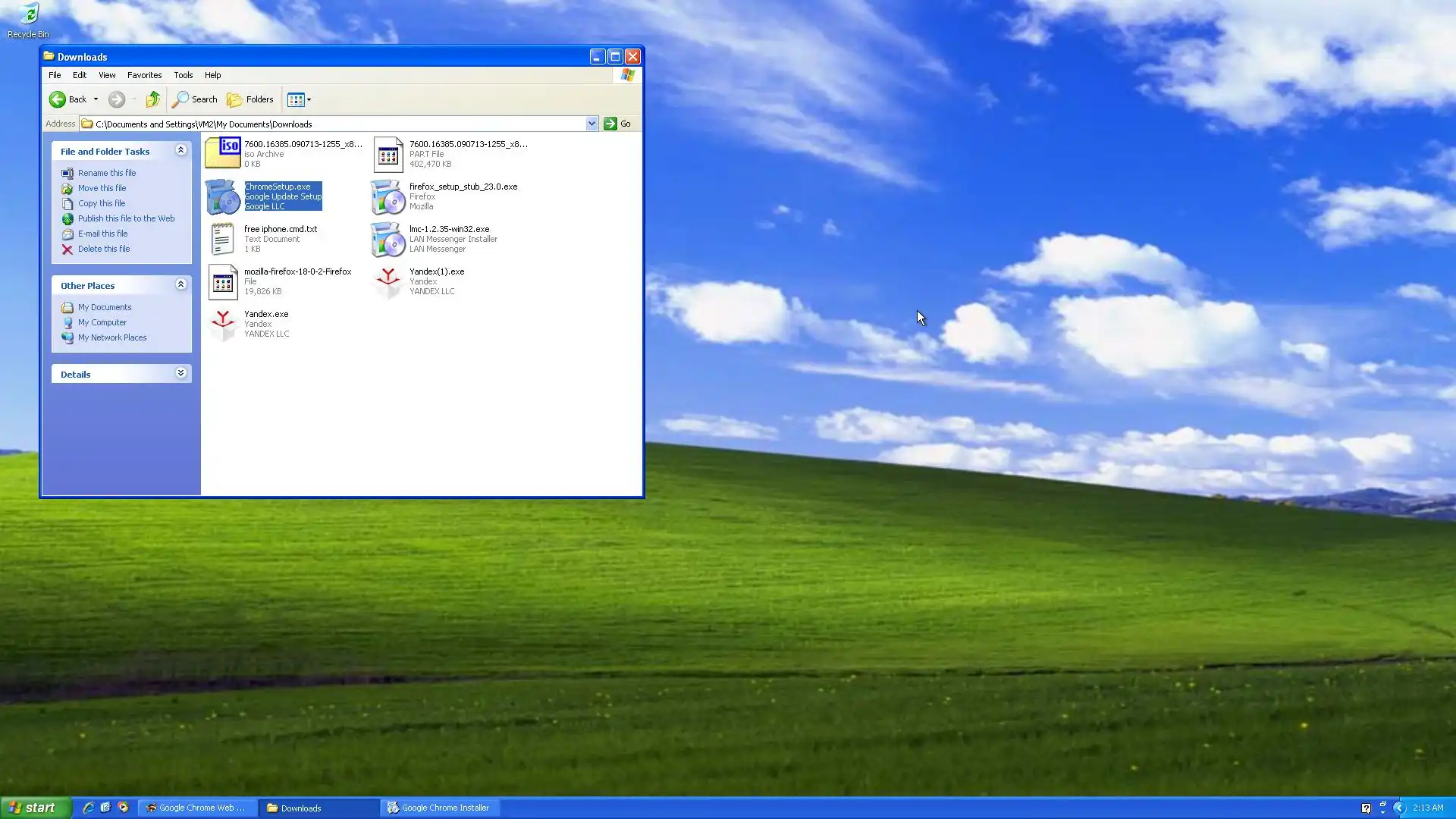The image size is (1456, 819).
Task: Click the Up folder icon
Action: point(153,99)
